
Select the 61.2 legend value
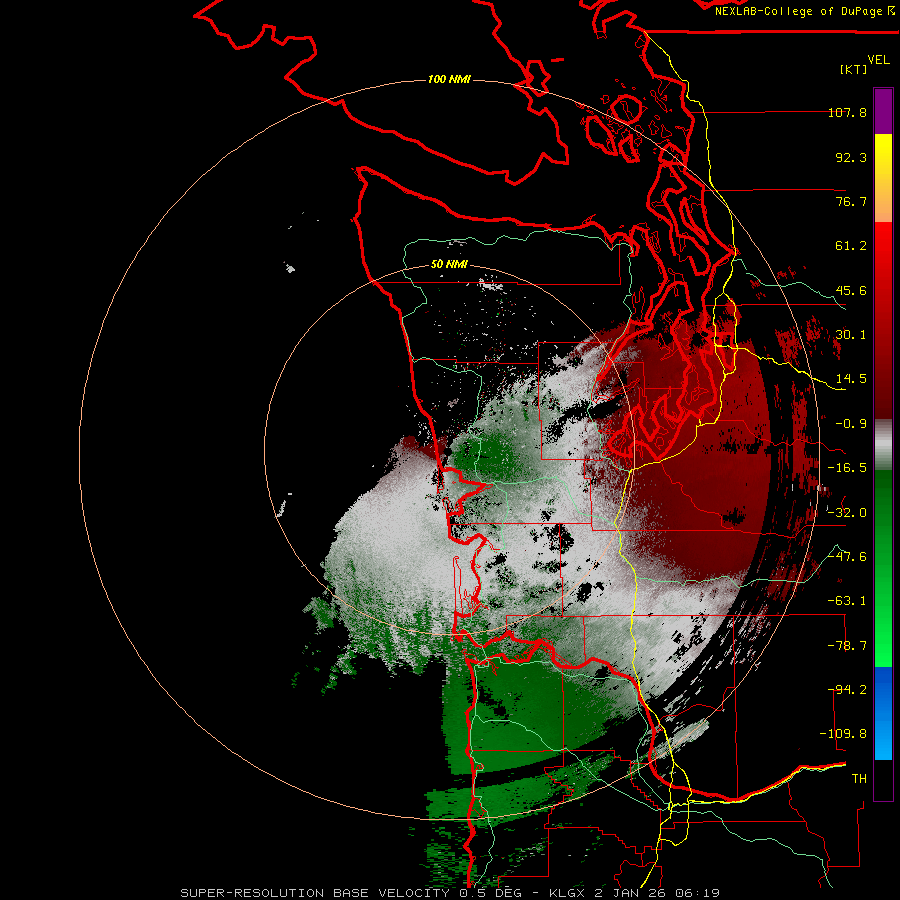point(851,246)
